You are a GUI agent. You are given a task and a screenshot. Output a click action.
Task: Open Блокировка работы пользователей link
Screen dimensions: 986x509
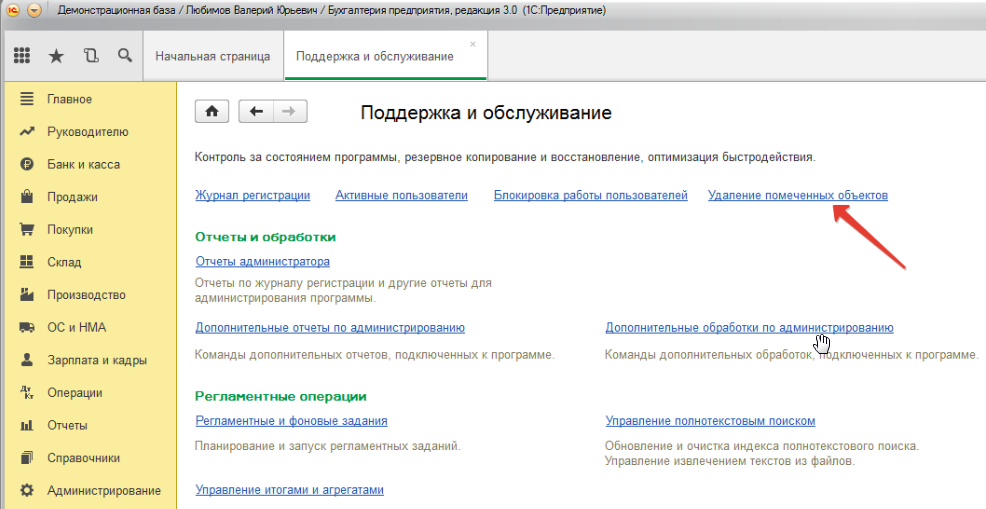[x=590, y=195]
